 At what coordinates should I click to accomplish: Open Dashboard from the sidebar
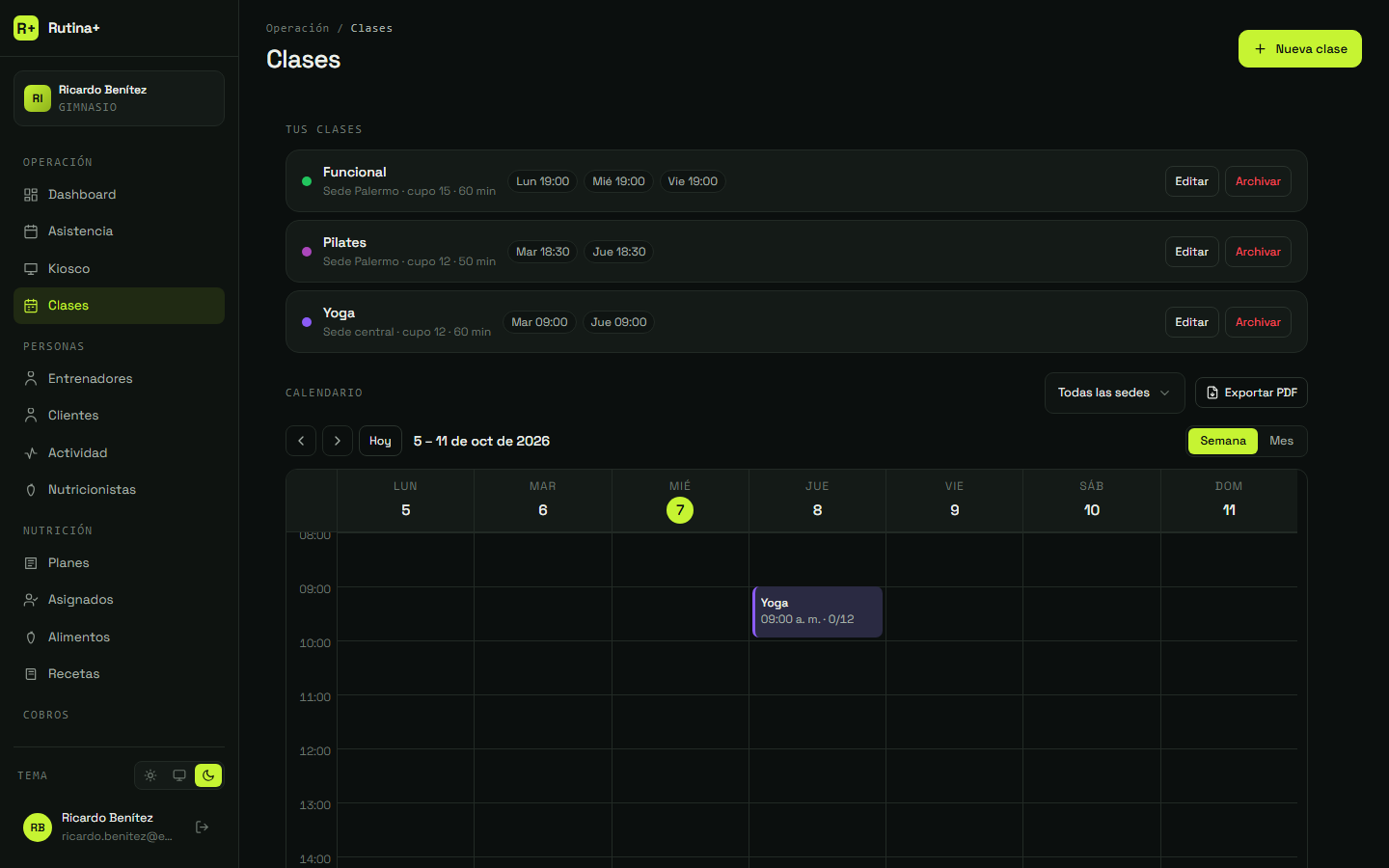click(119, 195)
